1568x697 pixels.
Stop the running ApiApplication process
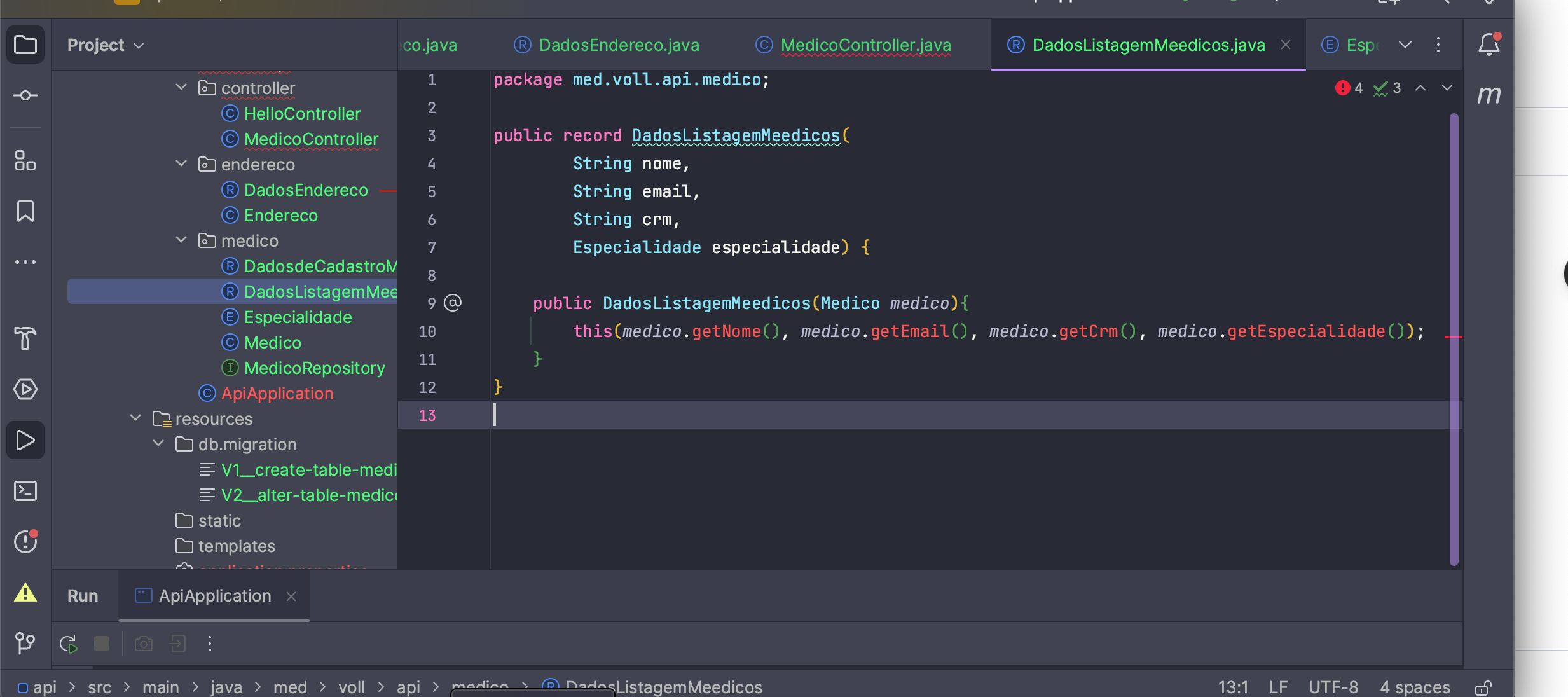[x=102, y=644]
